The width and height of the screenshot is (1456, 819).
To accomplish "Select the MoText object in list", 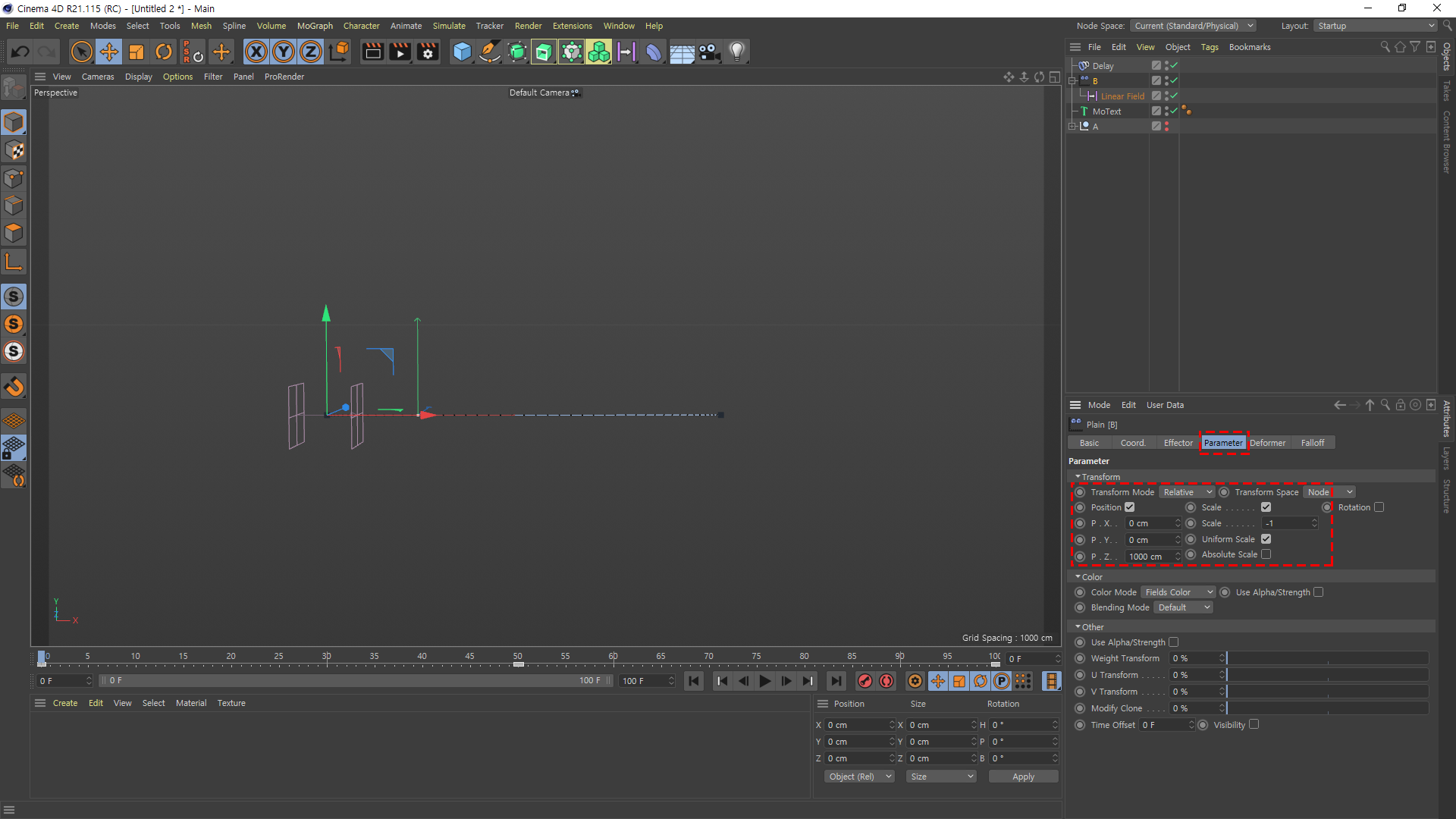I will pyautogui.click(x=1106, y=111).
